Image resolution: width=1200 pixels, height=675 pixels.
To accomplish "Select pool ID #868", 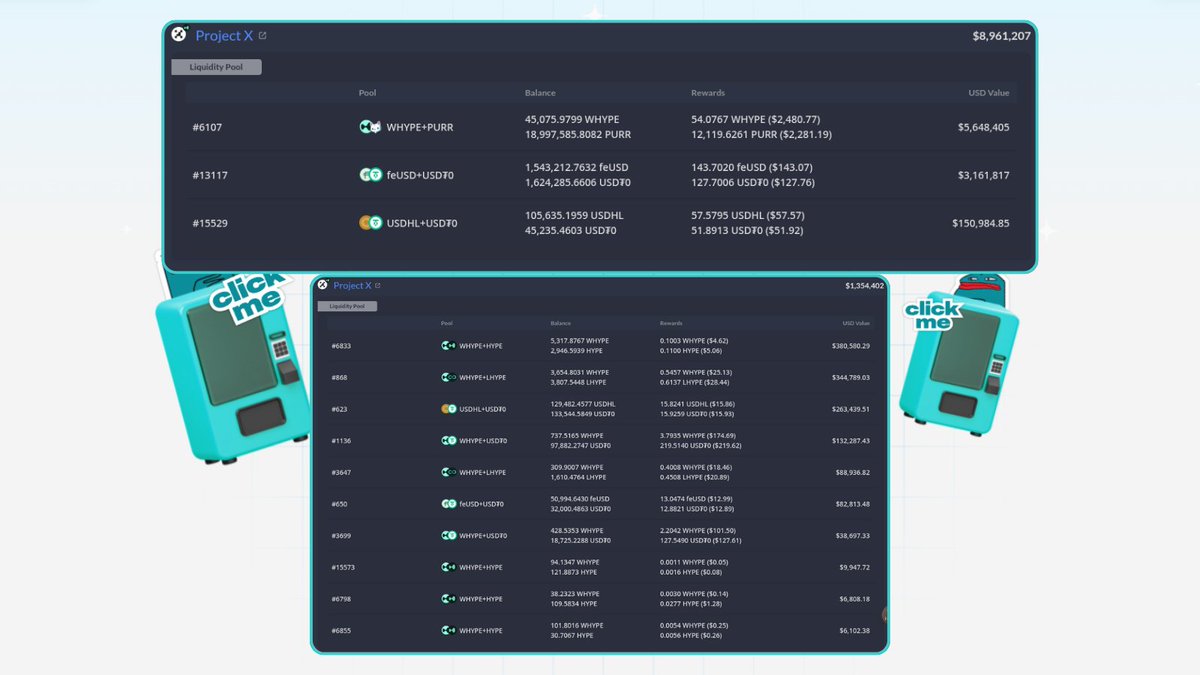I will pyautogui.click(x=339, y=378).
